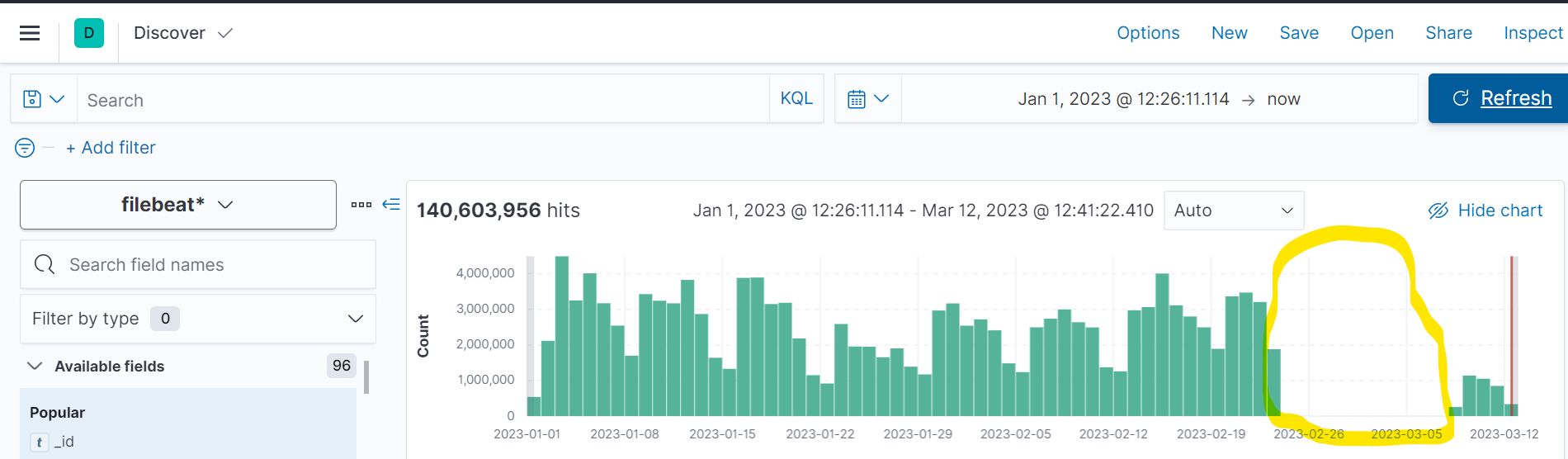1568x459 pixels.
Task: Click New in the top menu
Action: click(1229, 33)
